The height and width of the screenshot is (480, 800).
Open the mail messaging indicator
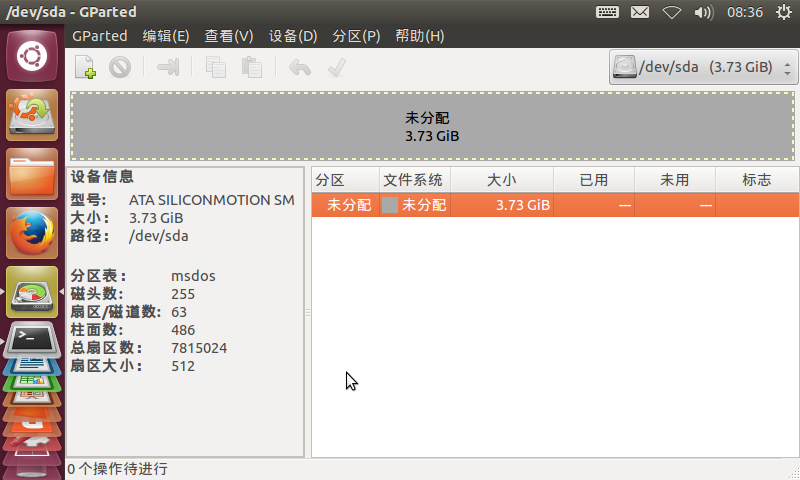click(640, 12)
